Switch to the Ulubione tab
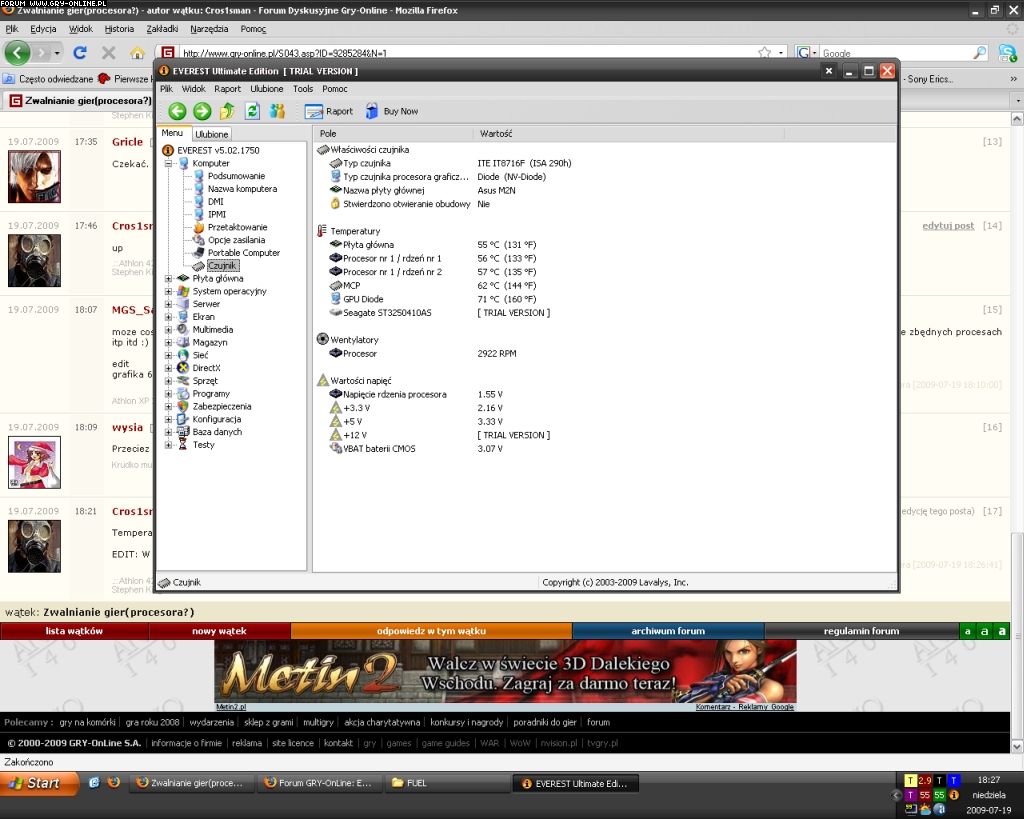The image size is (1024, 819). pos(211,134)
